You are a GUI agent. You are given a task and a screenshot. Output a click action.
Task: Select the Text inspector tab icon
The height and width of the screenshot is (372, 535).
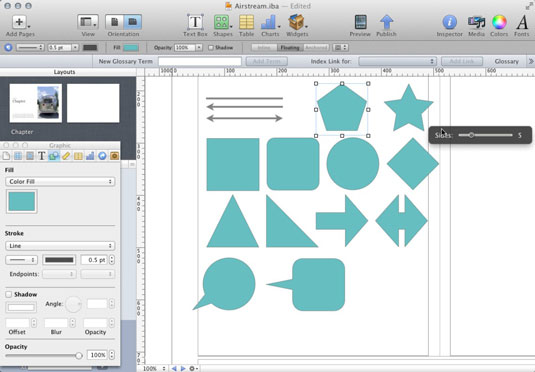click(x=42, y=156)
